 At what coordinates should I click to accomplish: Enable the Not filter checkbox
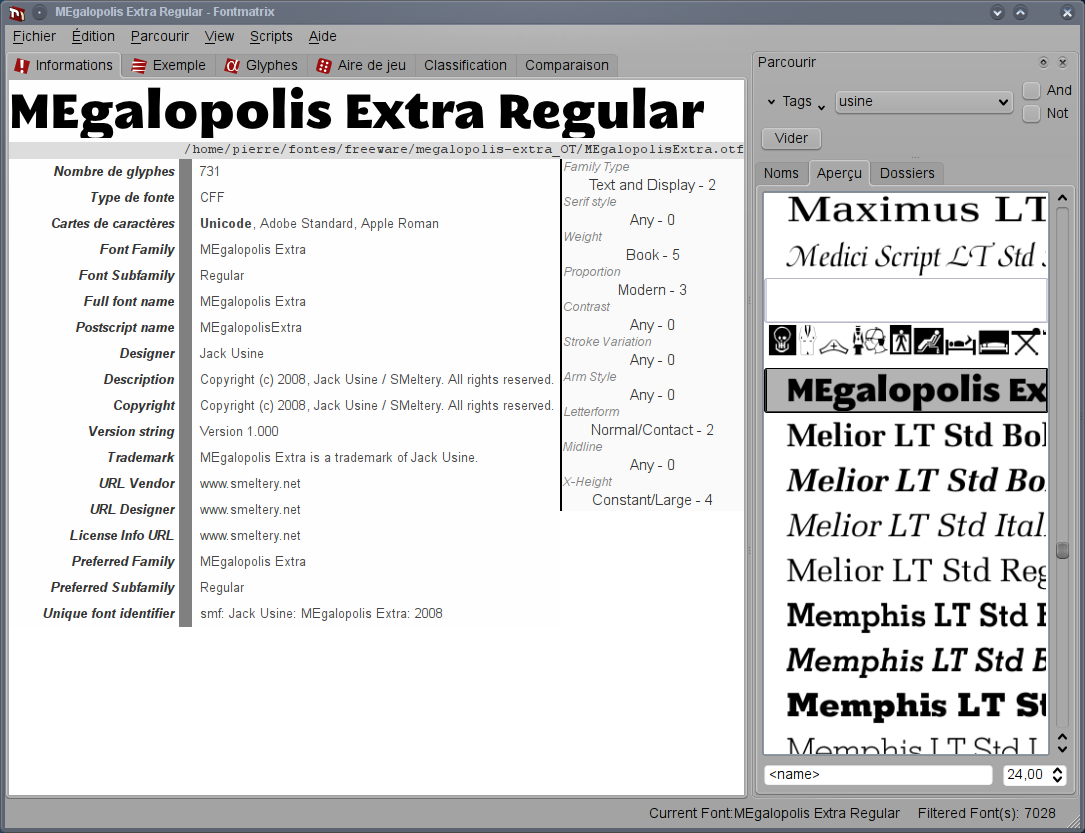pyautogui.click(x=1032, y=113)
